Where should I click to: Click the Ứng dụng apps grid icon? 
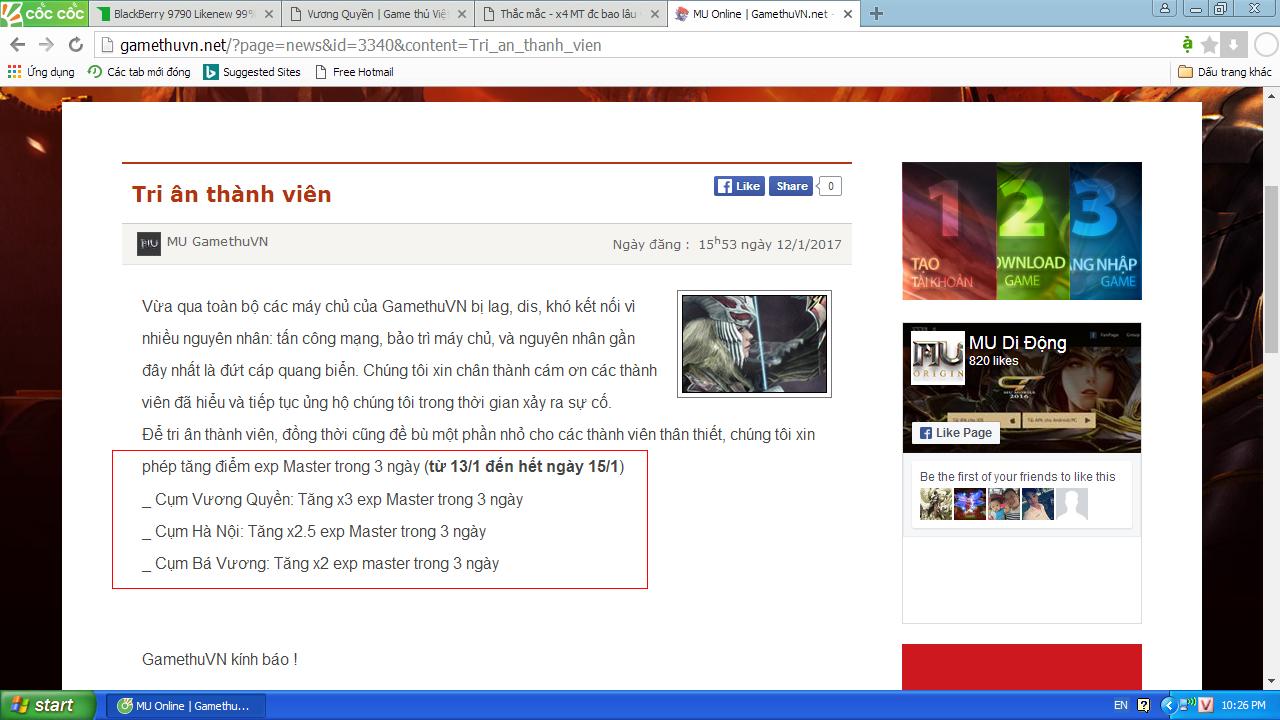click(x=14, y=72)
